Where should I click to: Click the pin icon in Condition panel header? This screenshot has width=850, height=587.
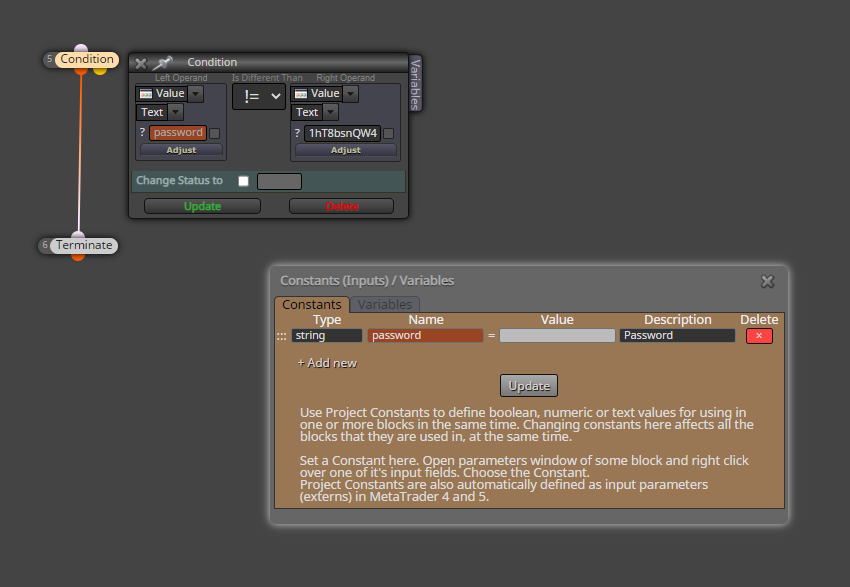click(162, 63)
